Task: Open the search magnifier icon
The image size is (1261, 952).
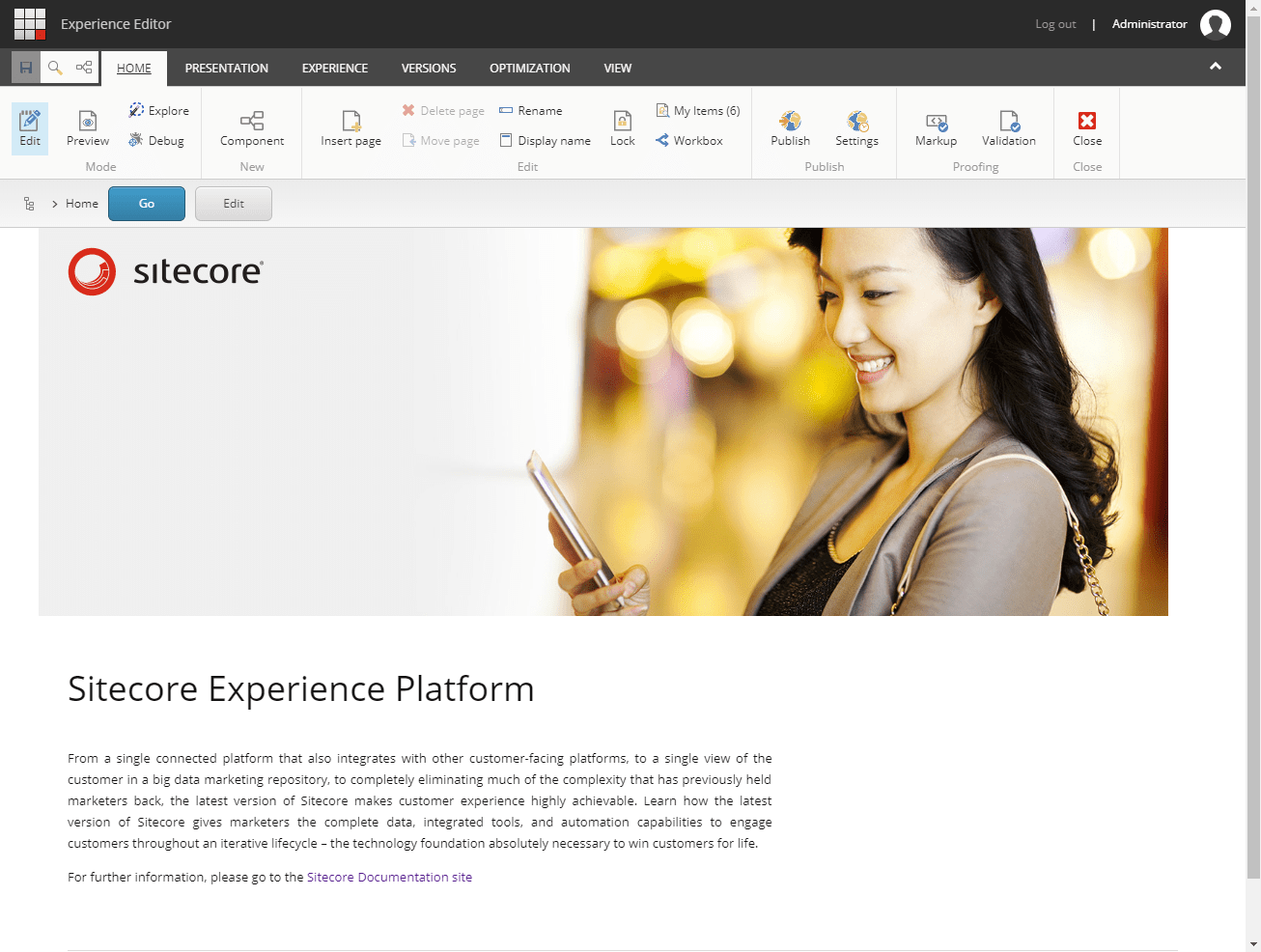Action: [55, 68]
